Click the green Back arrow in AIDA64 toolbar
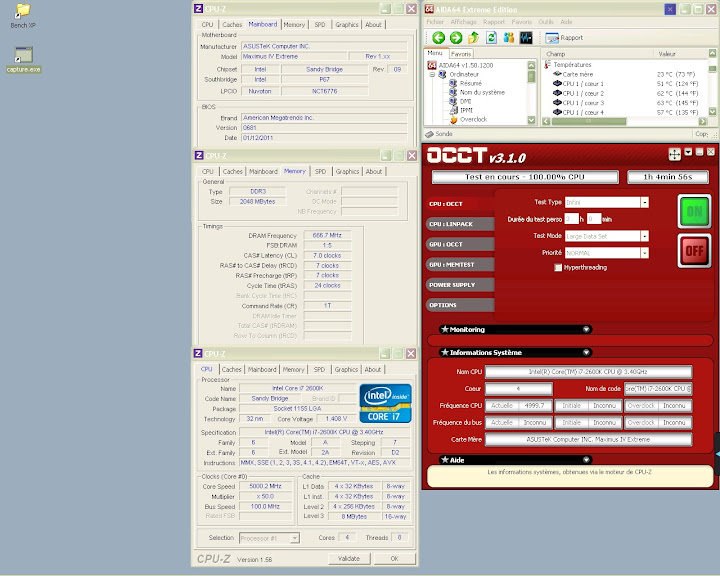Image resolution: width=720 pixels, height=576 pixels. point(439,38)
